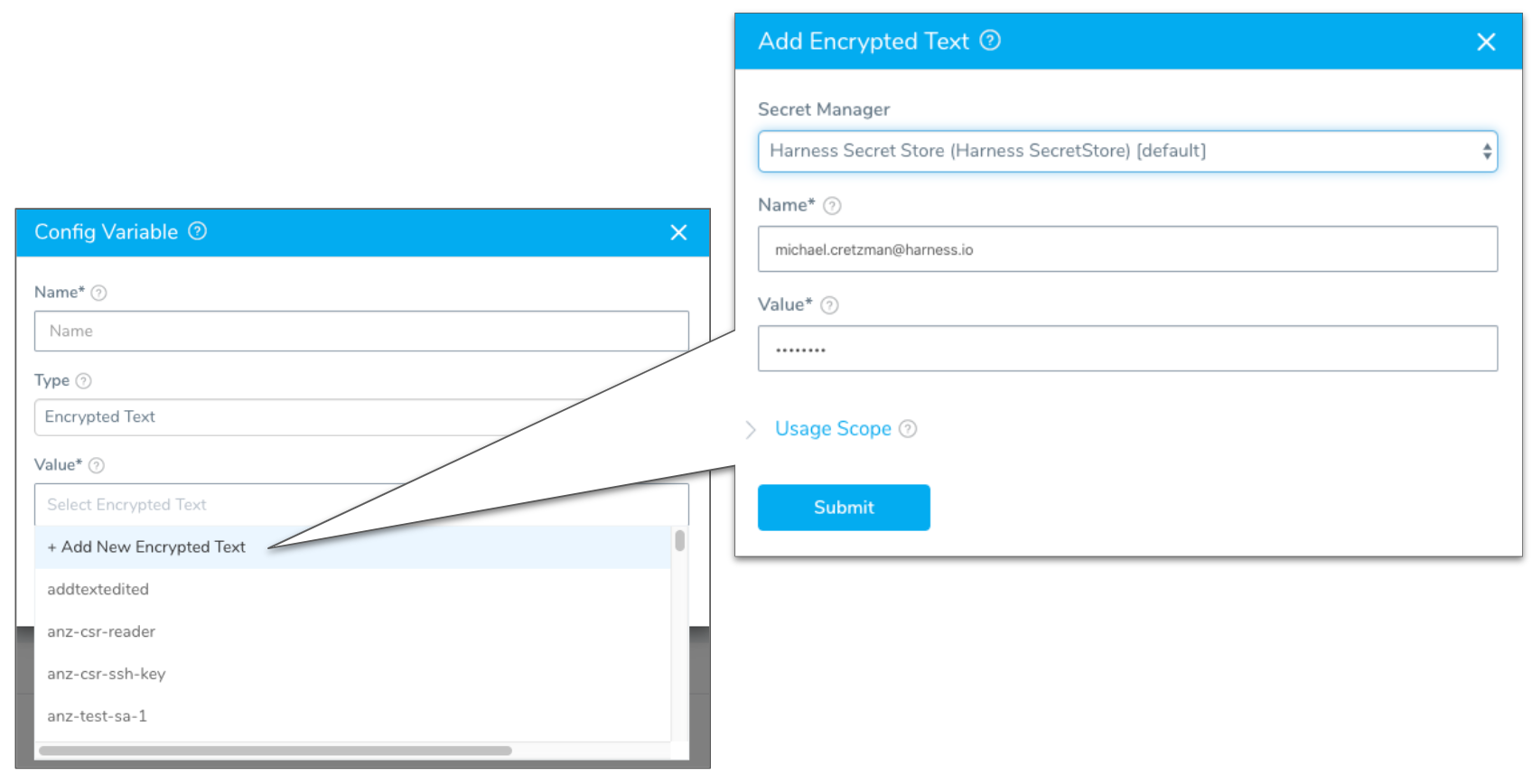
Task: Expand the Usage Scope chevron
Action: coord(751,430)
